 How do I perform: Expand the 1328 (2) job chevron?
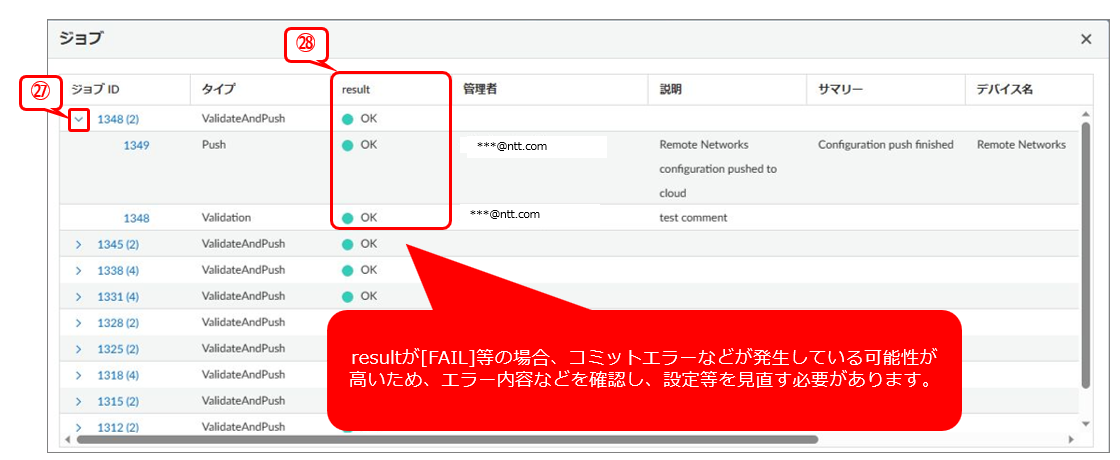79,323
